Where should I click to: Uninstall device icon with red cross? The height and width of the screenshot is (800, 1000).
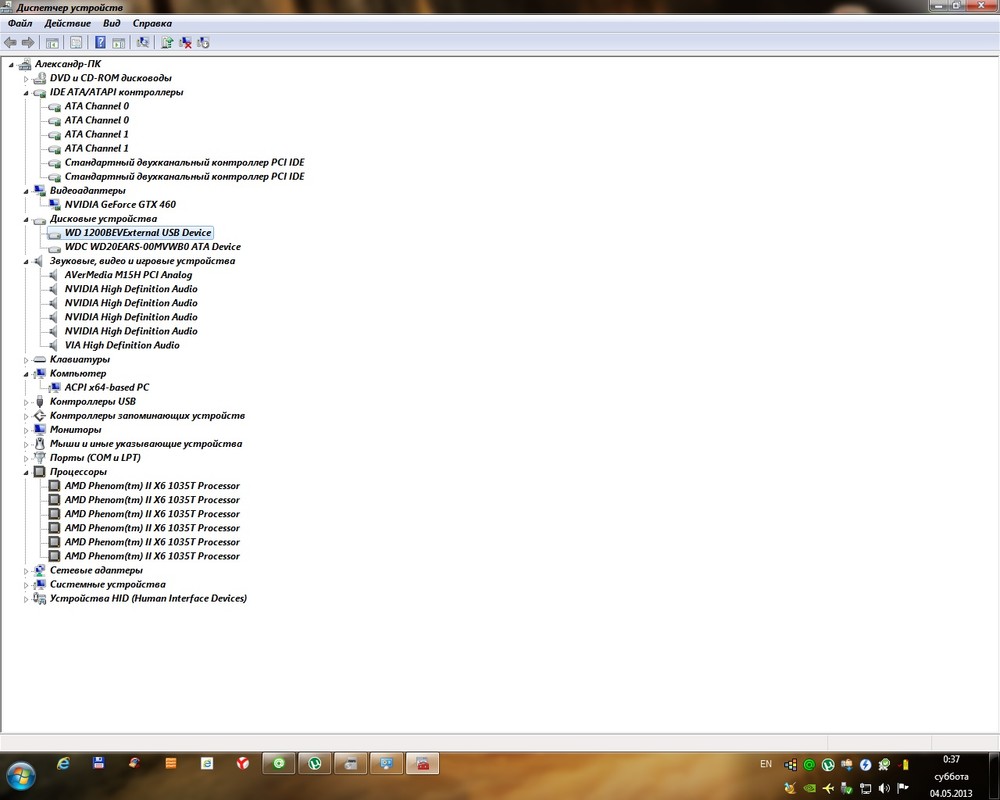[186, 43]
